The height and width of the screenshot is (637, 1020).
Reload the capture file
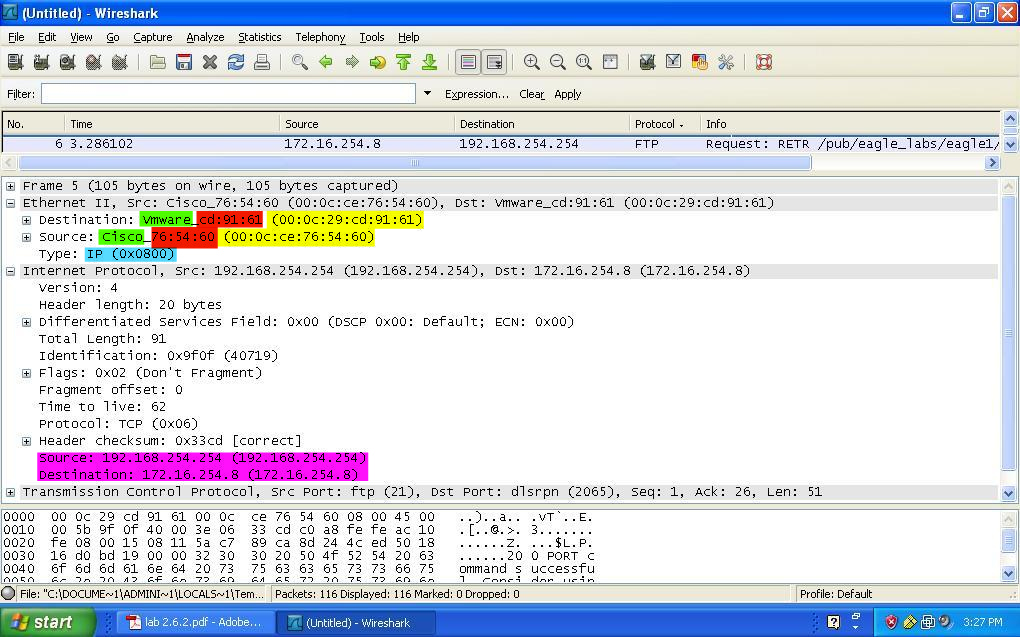point(235,62)
